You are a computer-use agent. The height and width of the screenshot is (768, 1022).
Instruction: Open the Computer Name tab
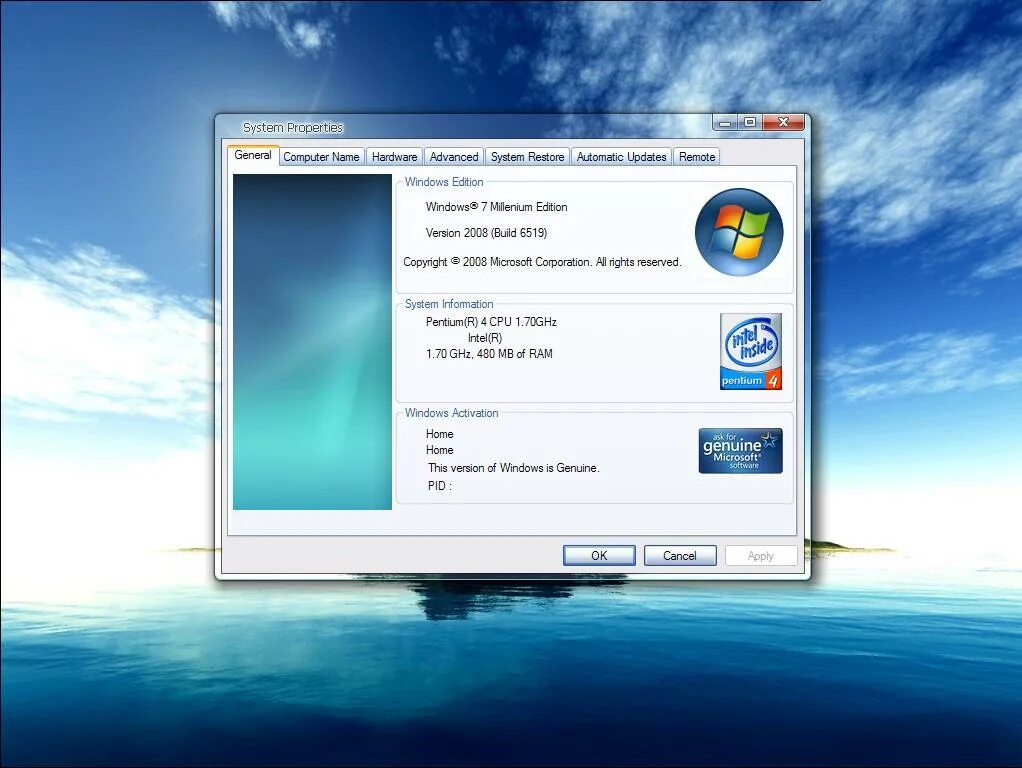point(321,157)
